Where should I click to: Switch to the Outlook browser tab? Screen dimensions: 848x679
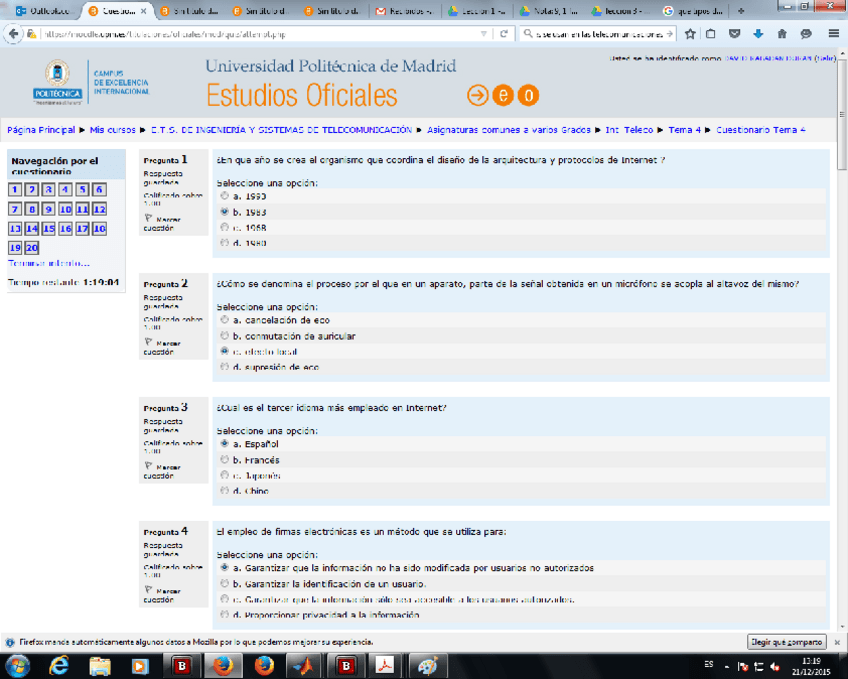43,11
